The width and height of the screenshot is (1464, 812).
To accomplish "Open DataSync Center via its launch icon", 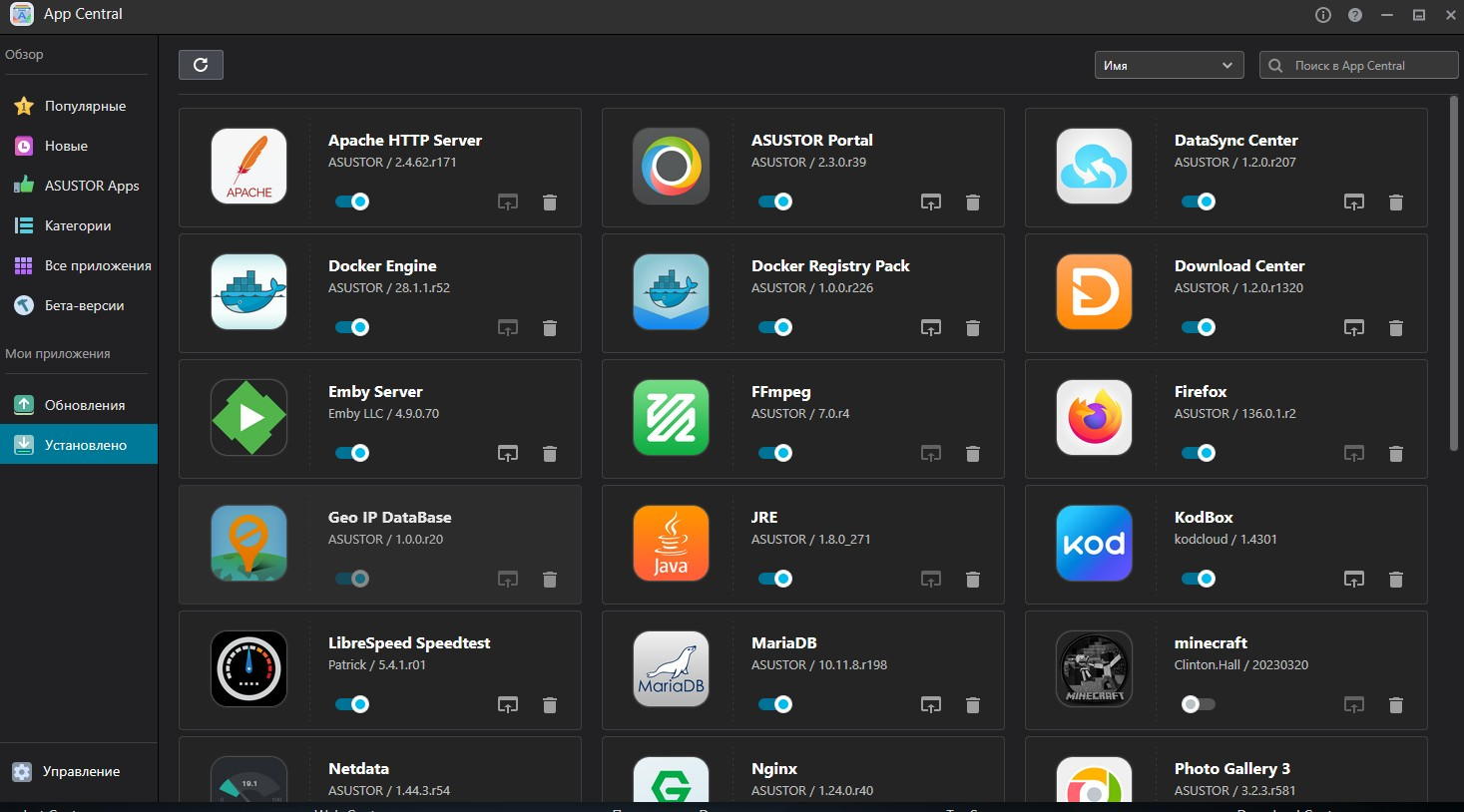I will 1354,203.
